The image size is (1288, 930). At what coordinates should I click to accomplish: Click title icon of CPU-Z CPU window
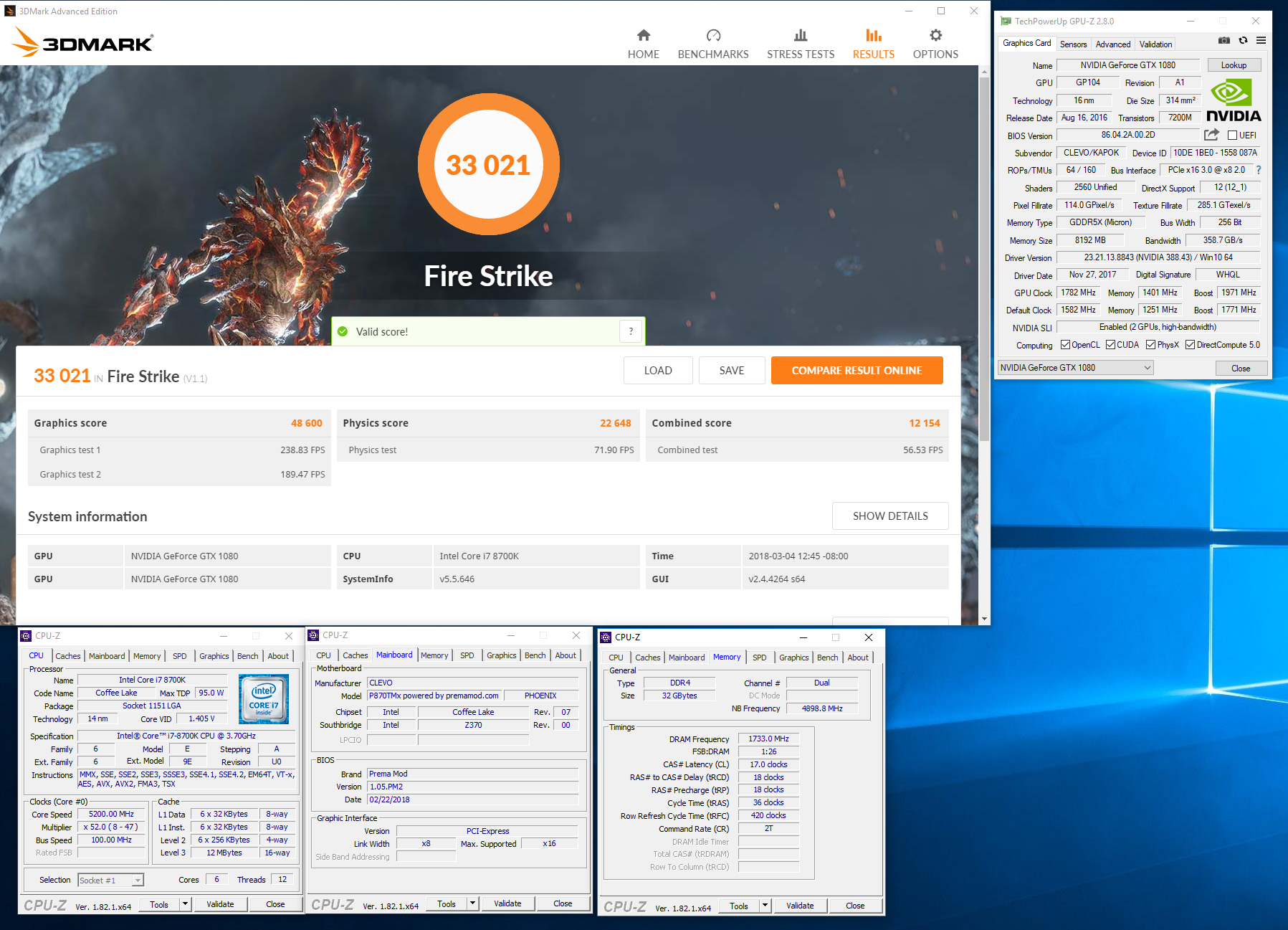coord(26,636)
